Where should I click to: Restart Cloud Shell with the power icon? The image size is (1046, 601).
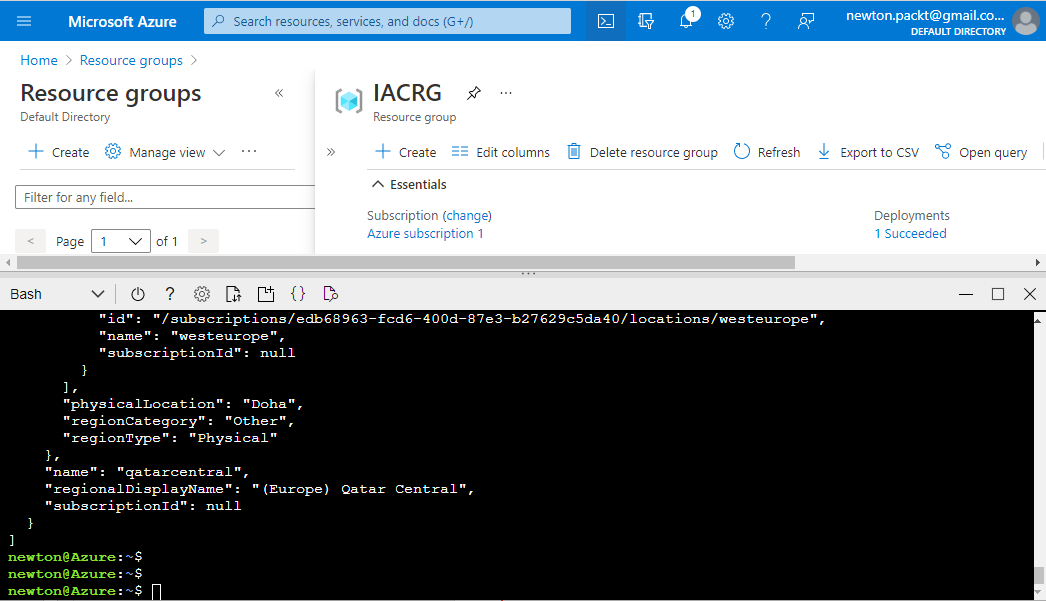[138, 294]
